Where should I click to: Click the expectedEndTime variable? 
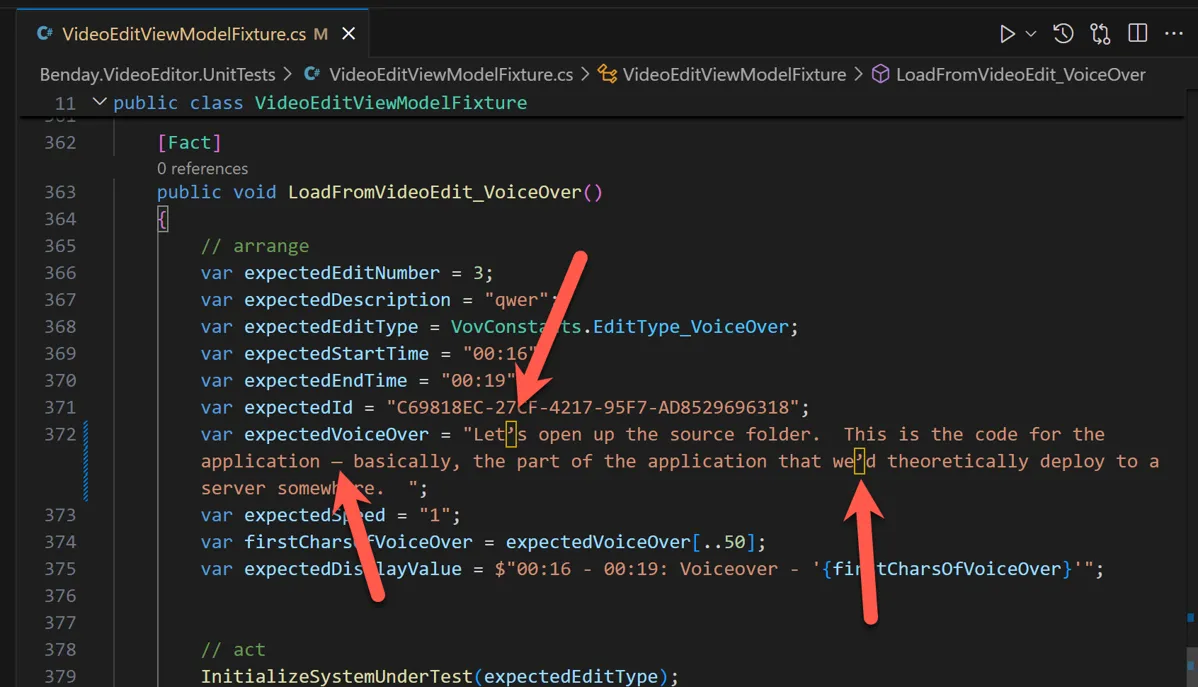pyautogui.click(x=326, y=381)
